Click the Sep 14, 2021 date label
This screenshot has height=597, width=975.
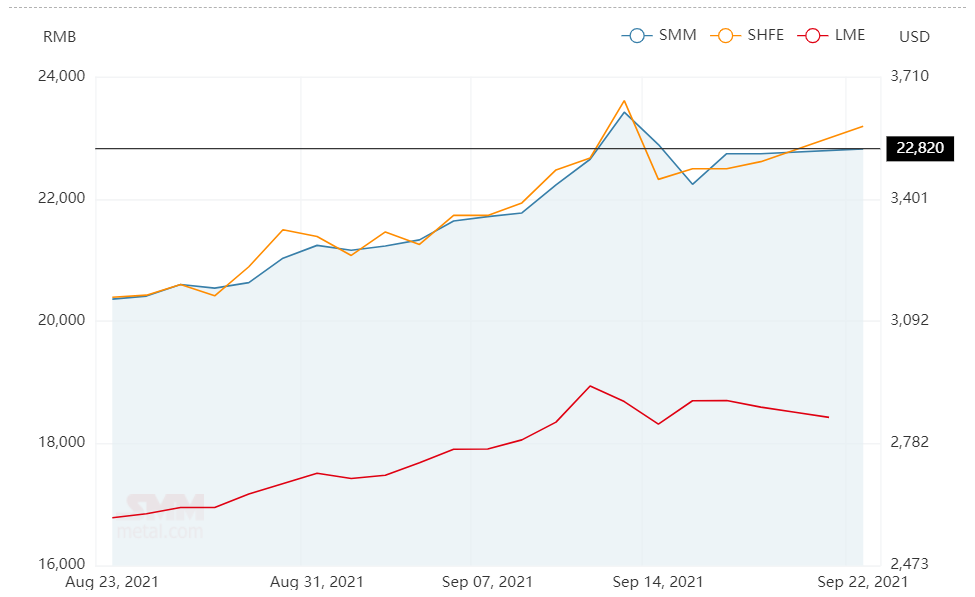pos(658,582)
